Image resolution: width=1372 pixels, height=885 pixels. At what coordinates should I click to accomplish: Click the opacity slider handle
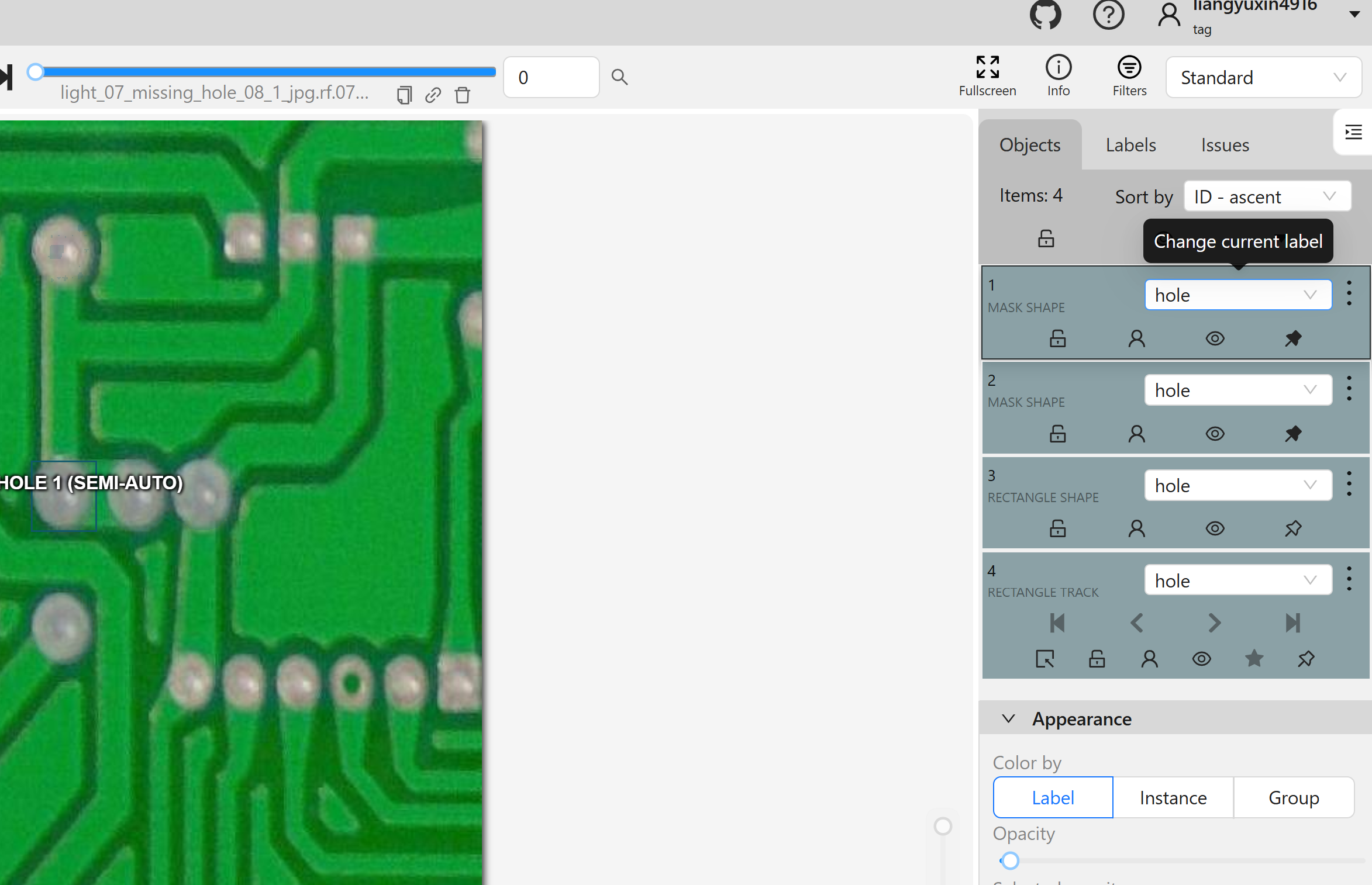(x=1009, y=860)
